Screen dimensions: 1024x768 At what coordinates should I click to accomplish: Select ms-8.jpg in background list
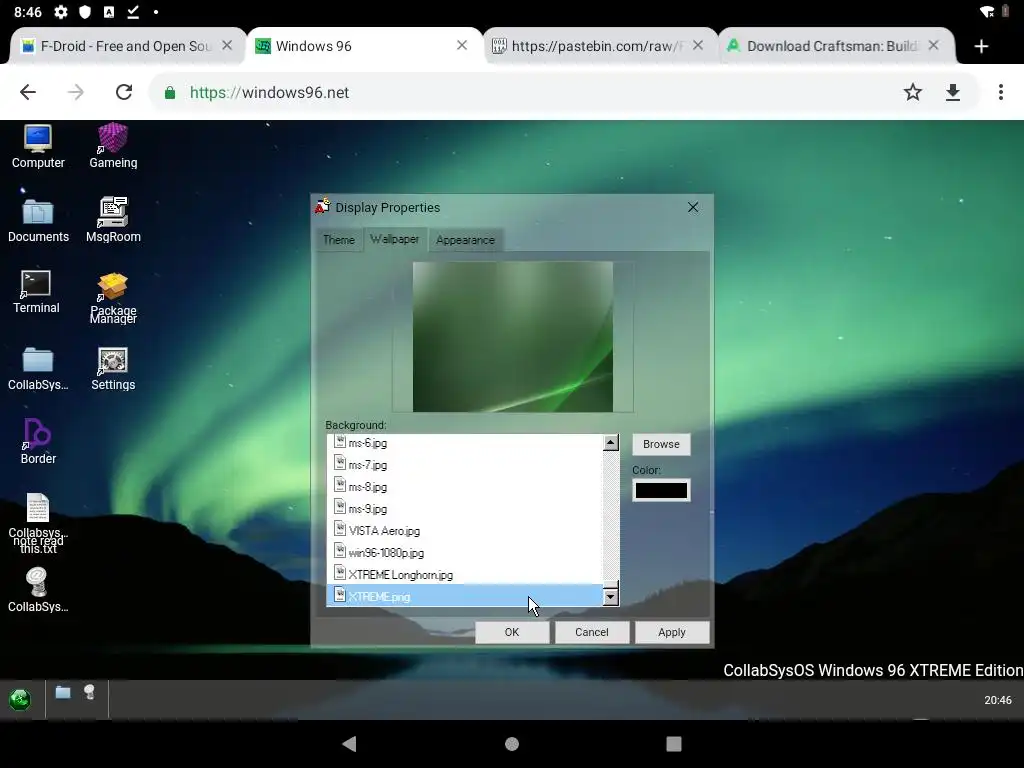point(464,487)
